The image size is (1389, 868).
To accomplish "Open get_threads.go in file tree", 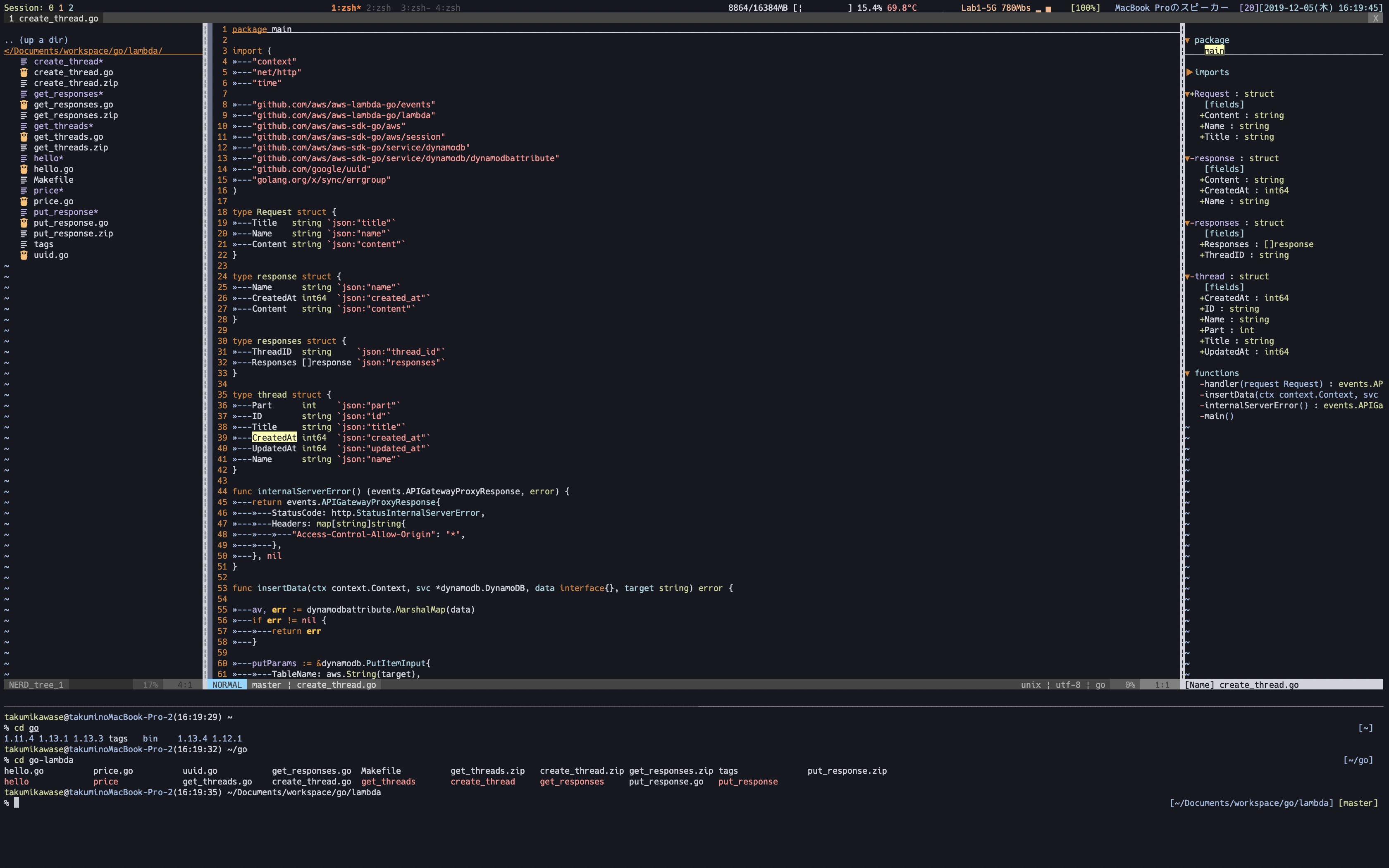I will 68,137.
